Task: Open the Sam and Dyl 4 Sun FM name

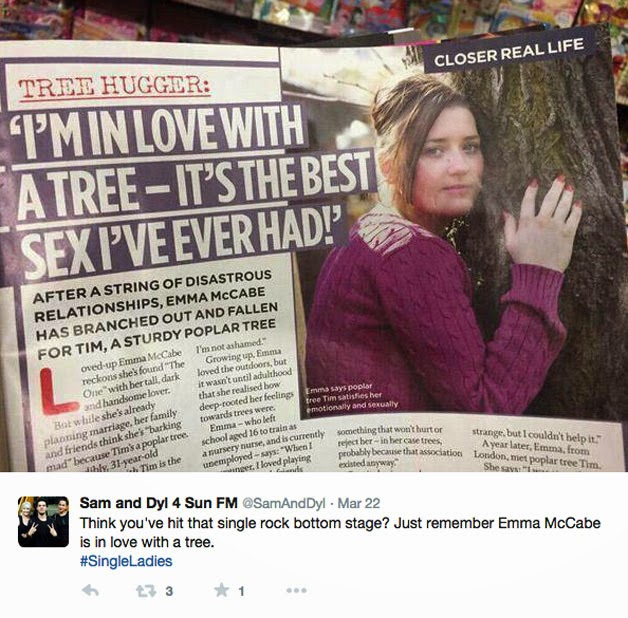Action: pos(159,503)
